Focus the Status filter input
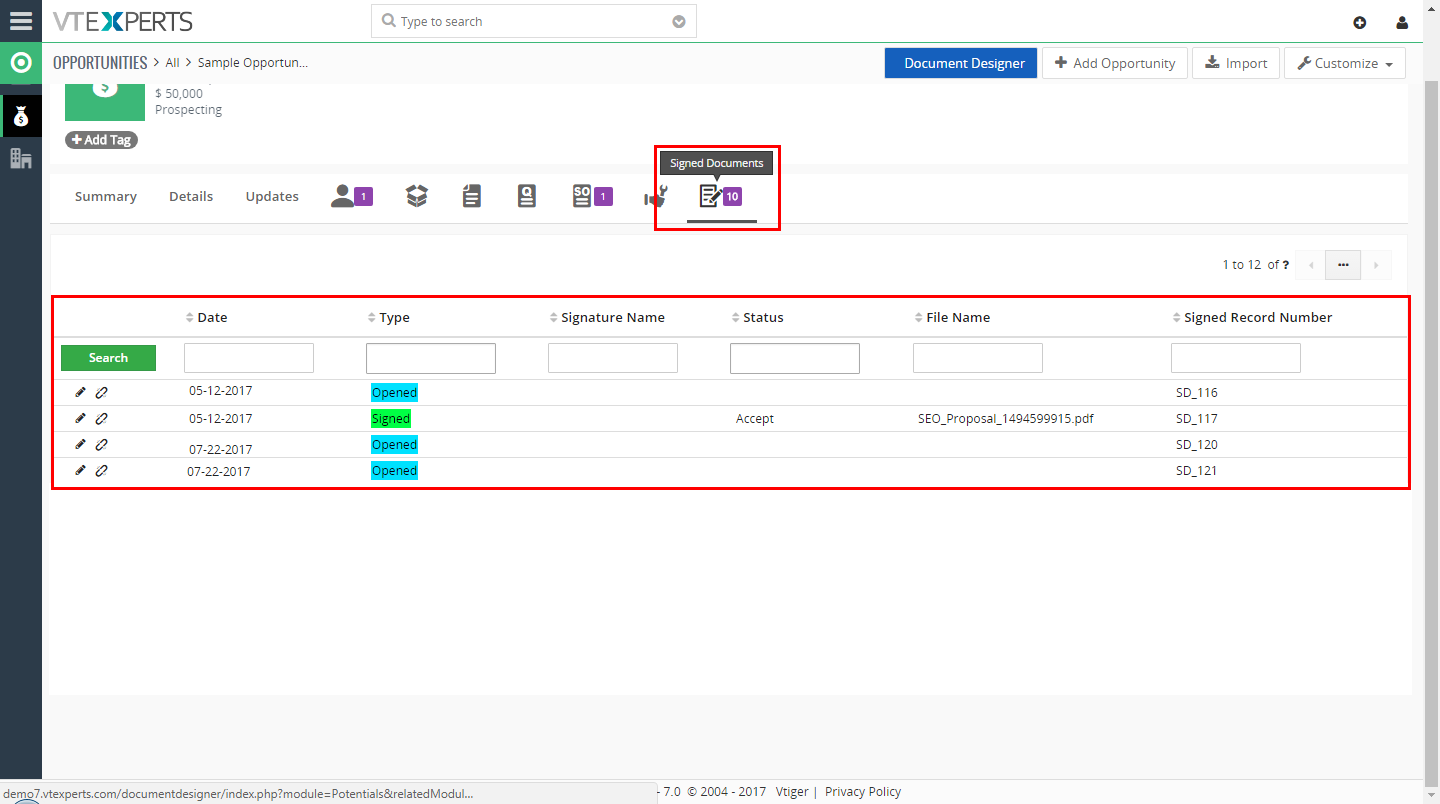The height and width of the screenshot is (804, 1440). [795, 358]
